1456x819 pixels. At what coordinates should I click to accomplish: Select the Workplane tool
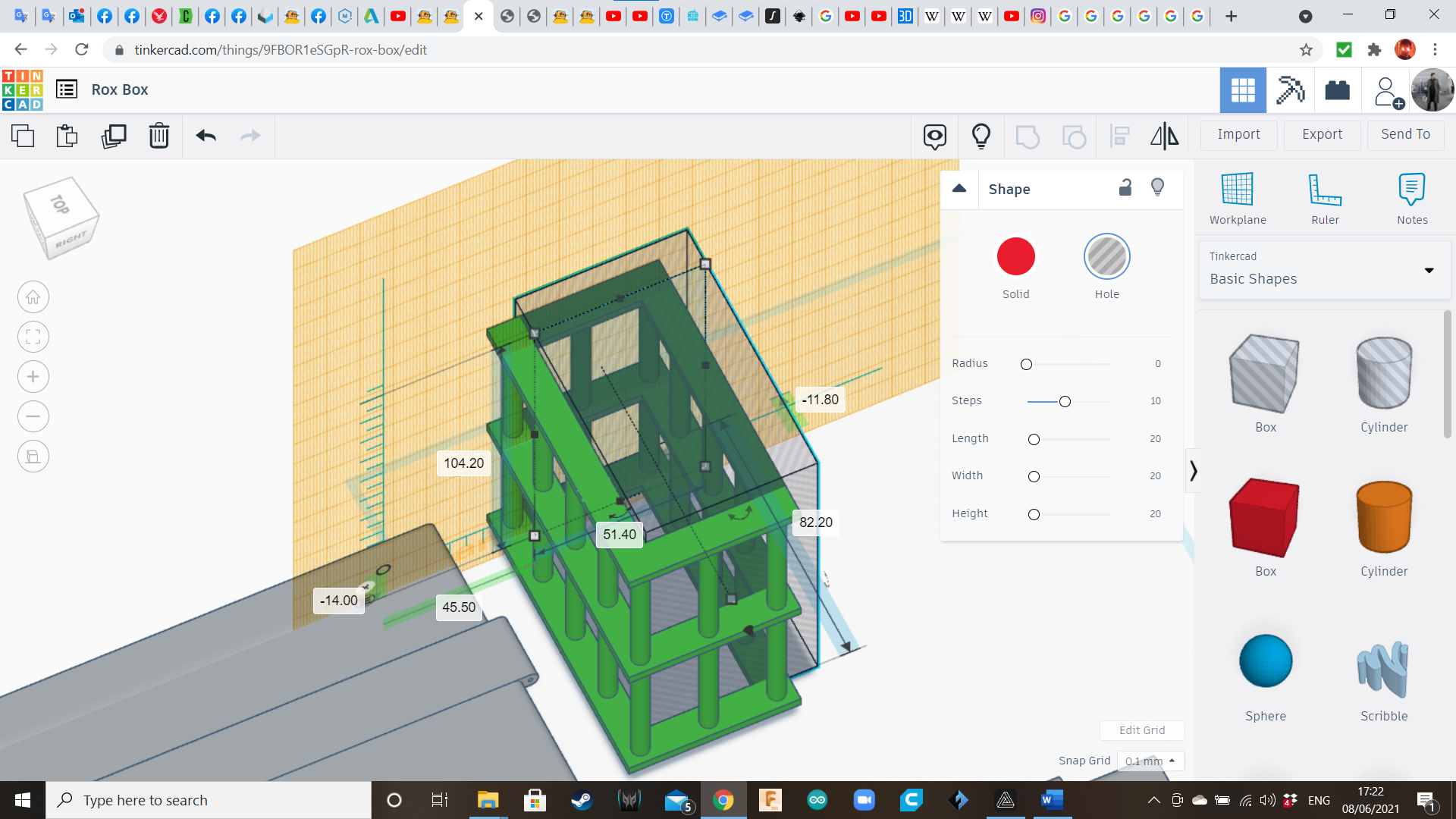(1238, 196)
